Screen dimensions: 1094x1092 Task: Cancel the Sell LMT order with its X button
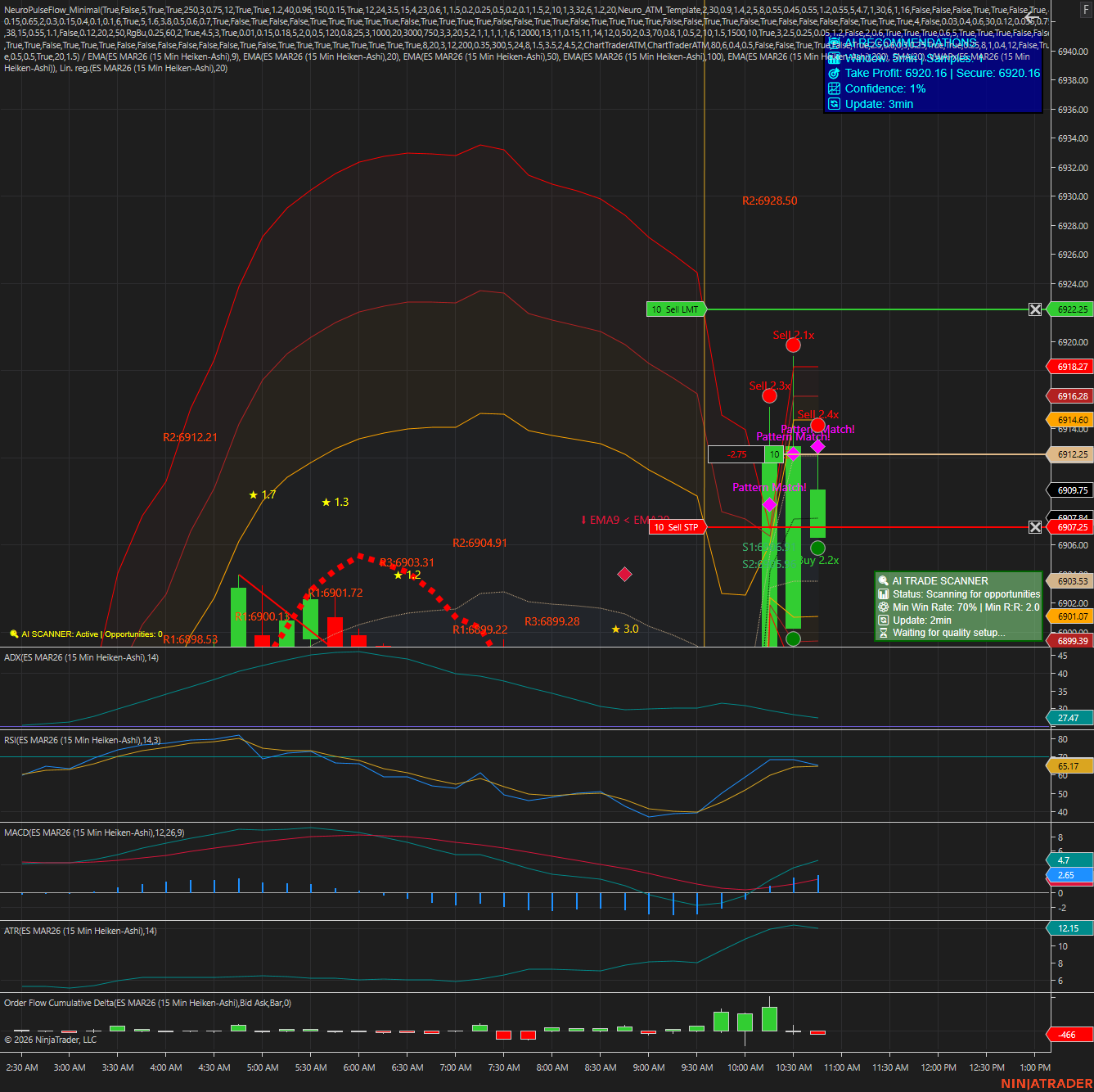(x=1035, y=309)
